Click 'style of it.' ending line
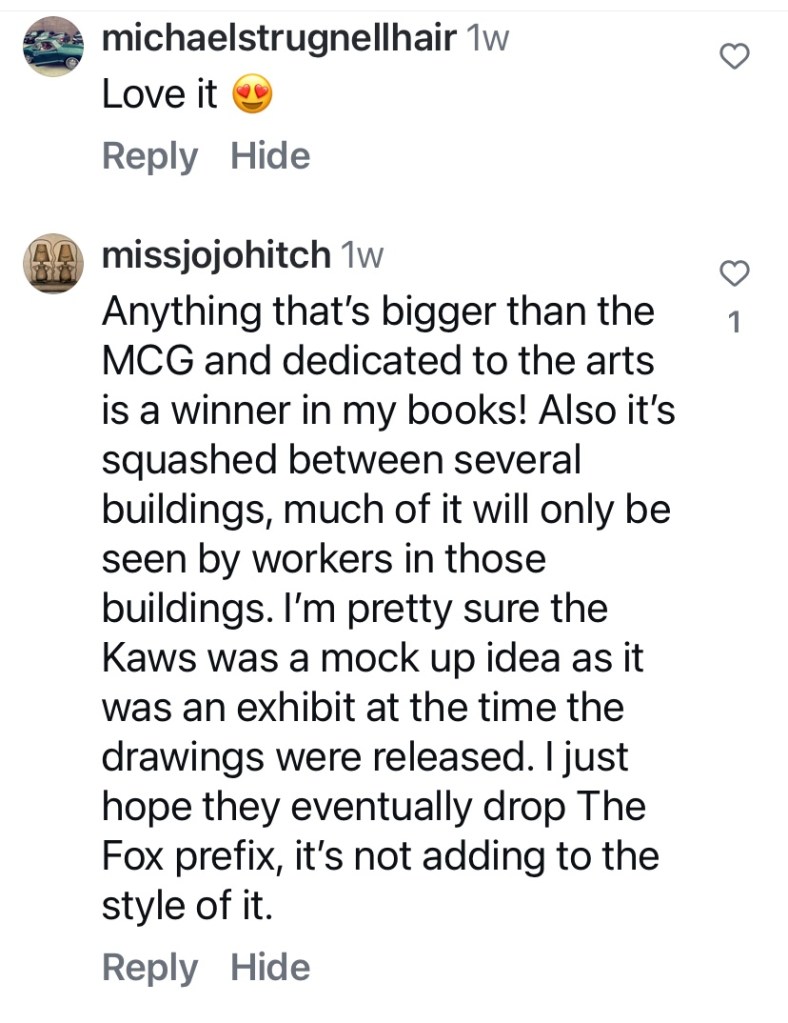788x1023 pixels. point(186,906)
